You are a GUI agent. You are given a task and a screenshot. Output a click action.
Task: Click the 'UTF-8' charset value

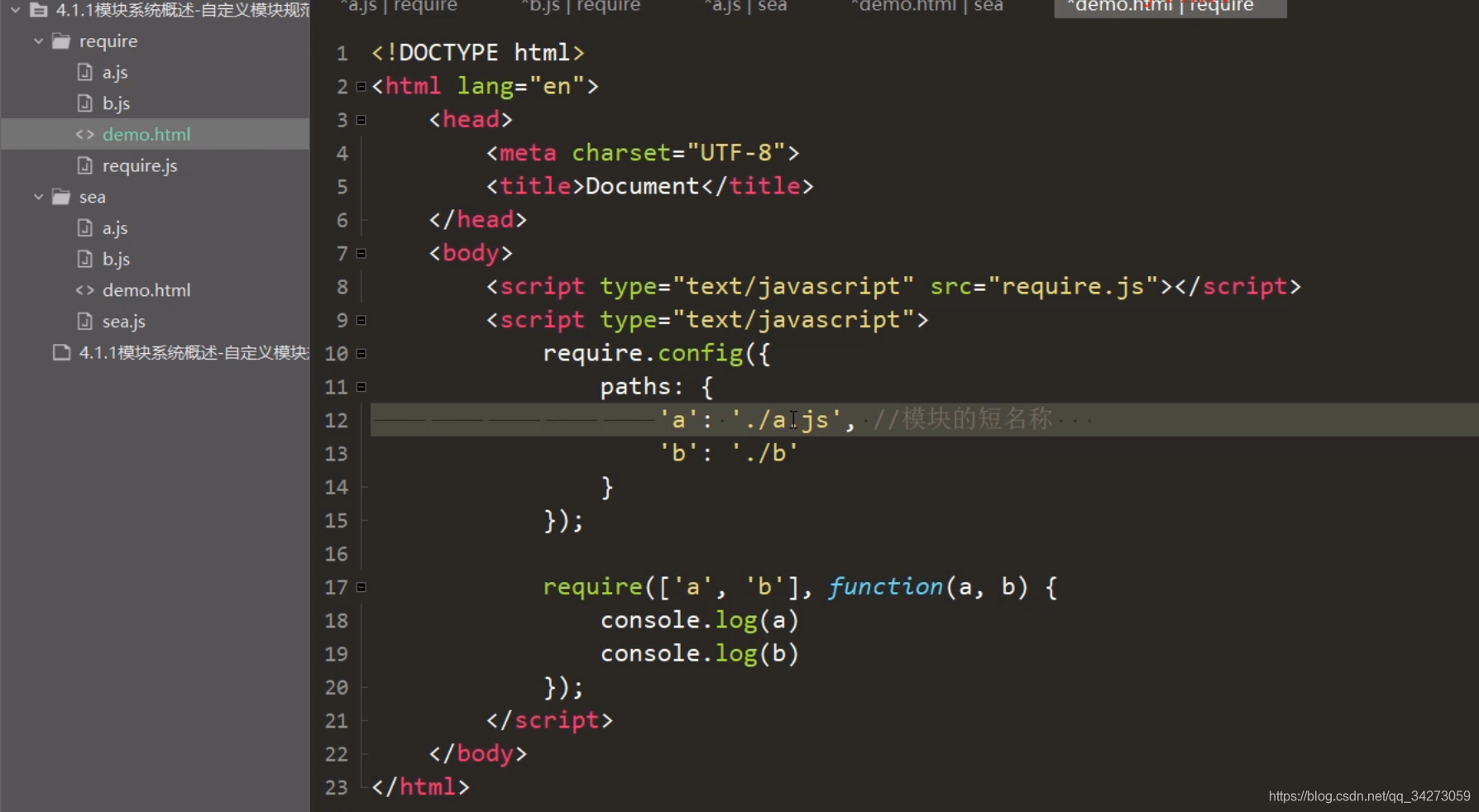(736, 153)
